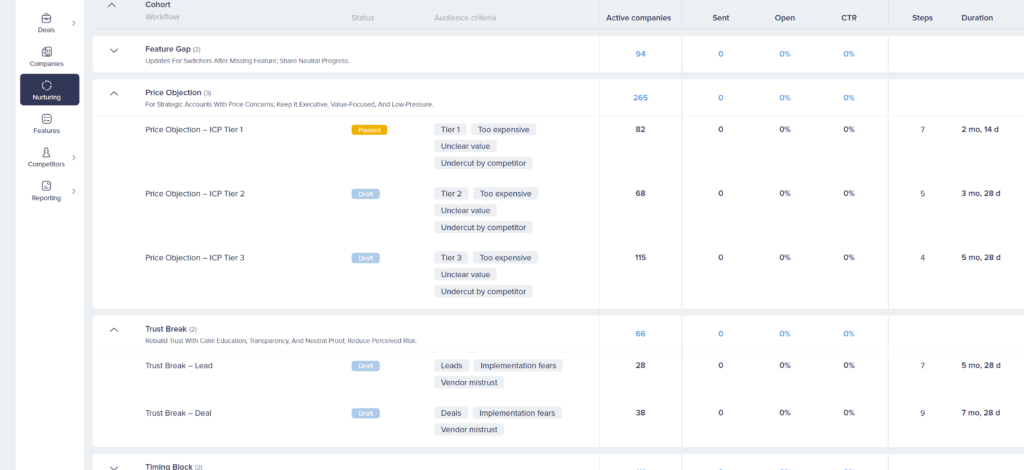Collapse all cohorts with header chevron
Image resolution: width=1024 pixels, height=470 pixels.
[x=111, y=5]
